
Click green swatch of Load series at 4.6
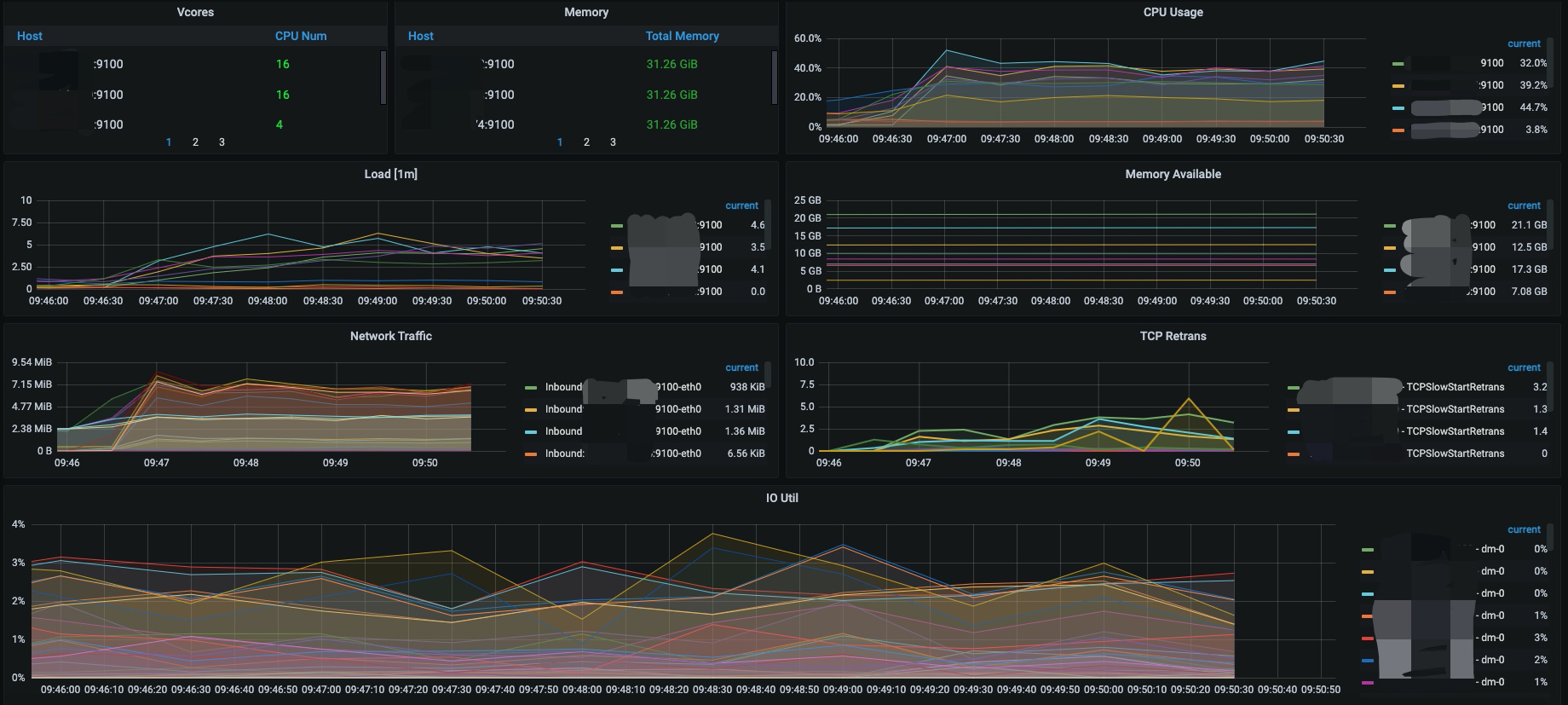coord(616,226)
